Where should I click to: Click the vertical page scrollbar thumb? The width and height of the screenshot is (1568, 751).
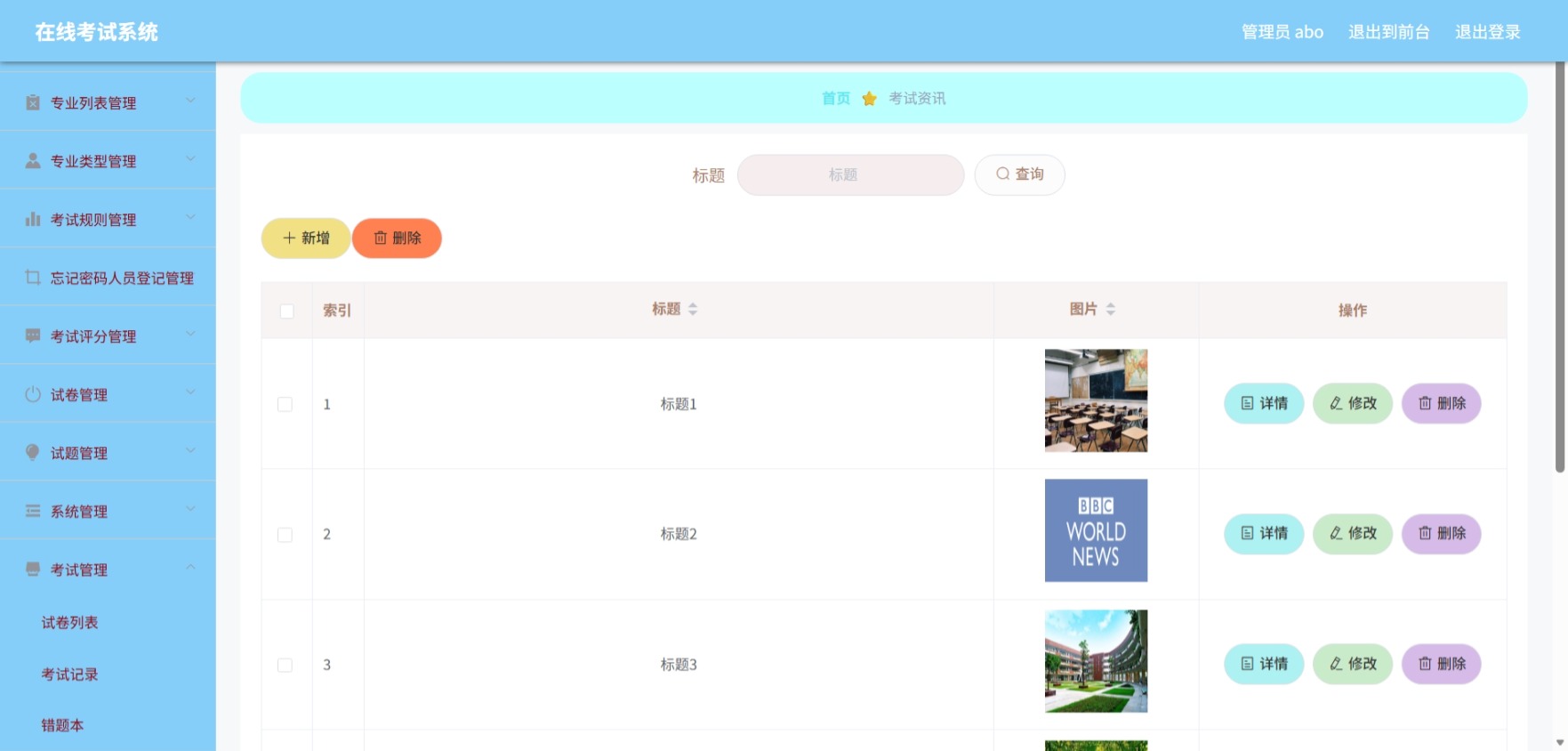[1560, 267]
